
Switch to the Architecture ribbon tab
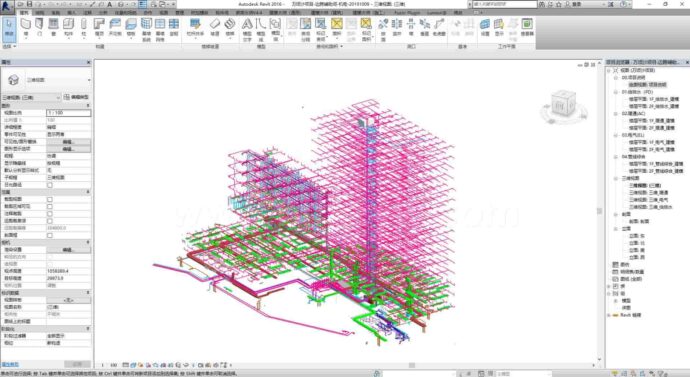click(x=24, y=12)
